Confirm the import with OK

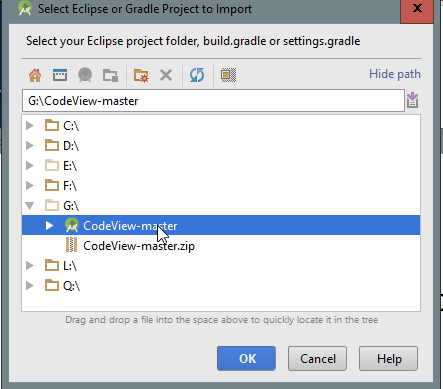tap(246, 359)
